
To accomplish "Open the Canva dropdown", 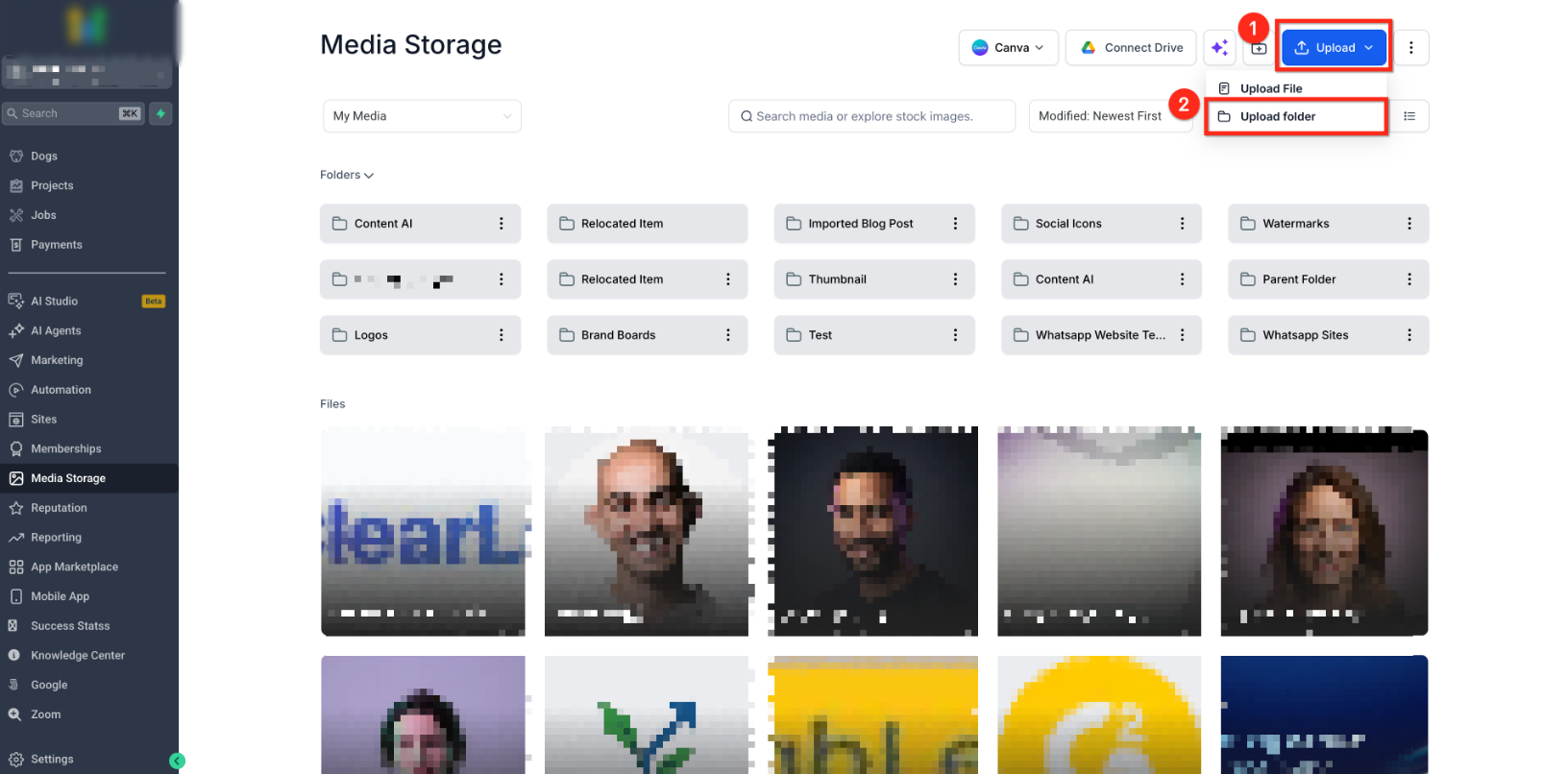I will tap(1008, 47).
